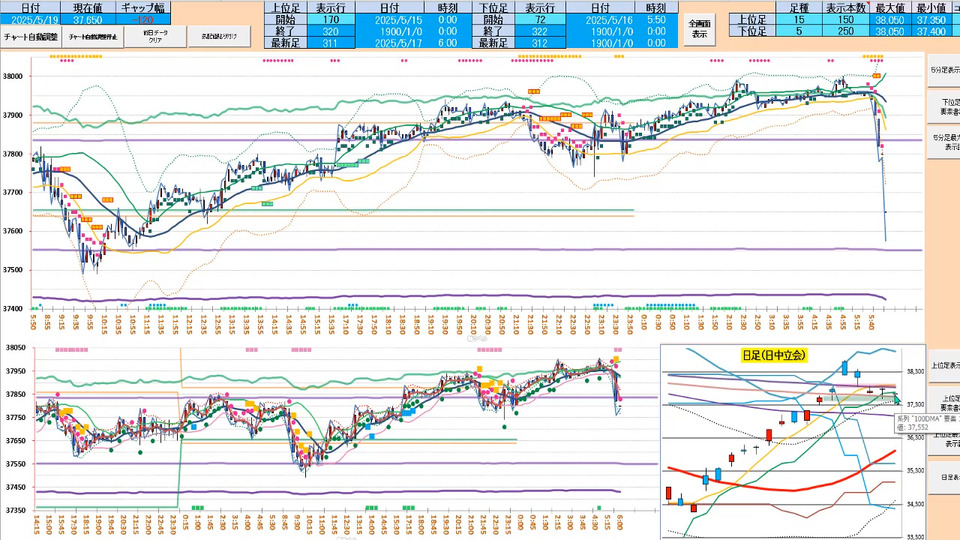Screen dimensions: 960x540
Task: Select the 日付 cell showing 2025/5/19
Action: click(30, 20)
